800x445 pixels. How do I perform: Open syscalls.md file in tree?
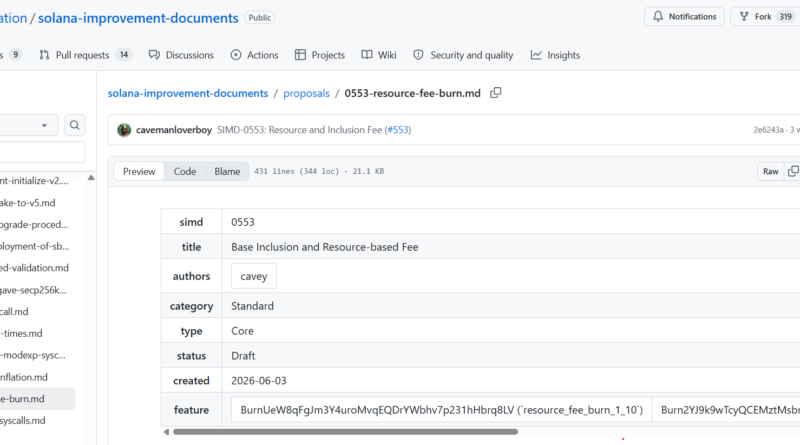pos(22,421)
